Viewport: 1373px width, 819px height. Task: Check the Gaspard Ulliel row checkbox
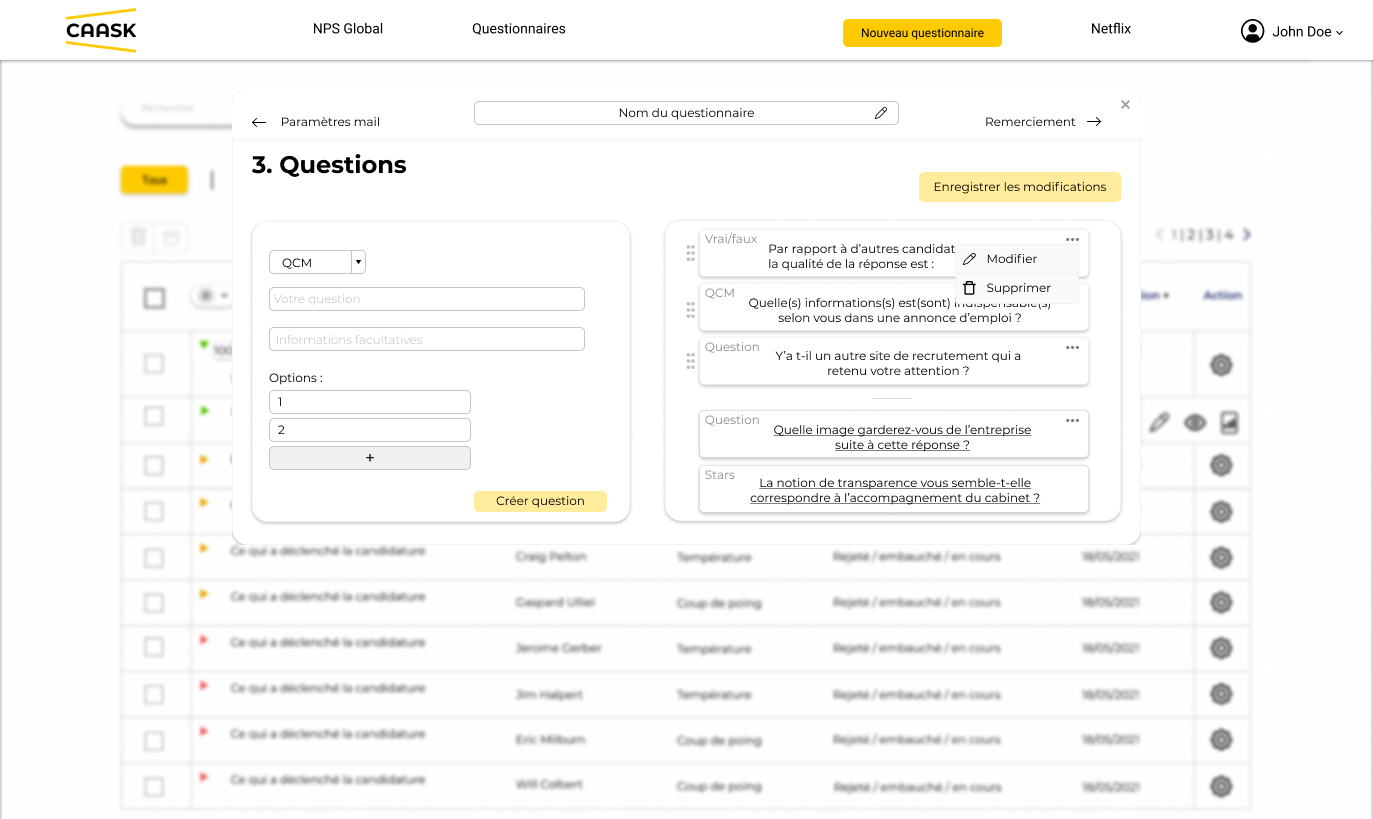(154, 602)
